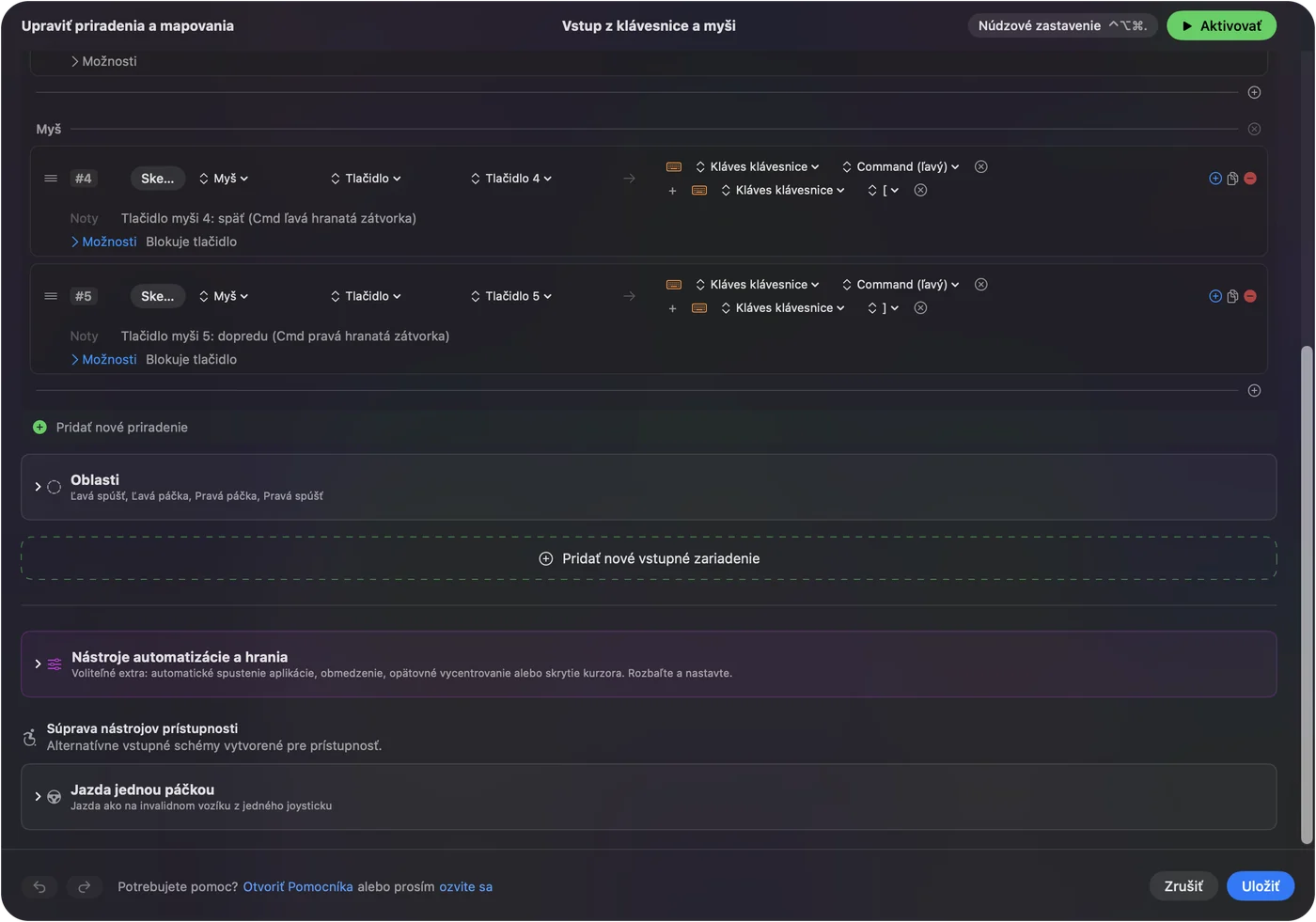Click the Zrušiť button
The image size is (1316, 922).
(1183, 886)
